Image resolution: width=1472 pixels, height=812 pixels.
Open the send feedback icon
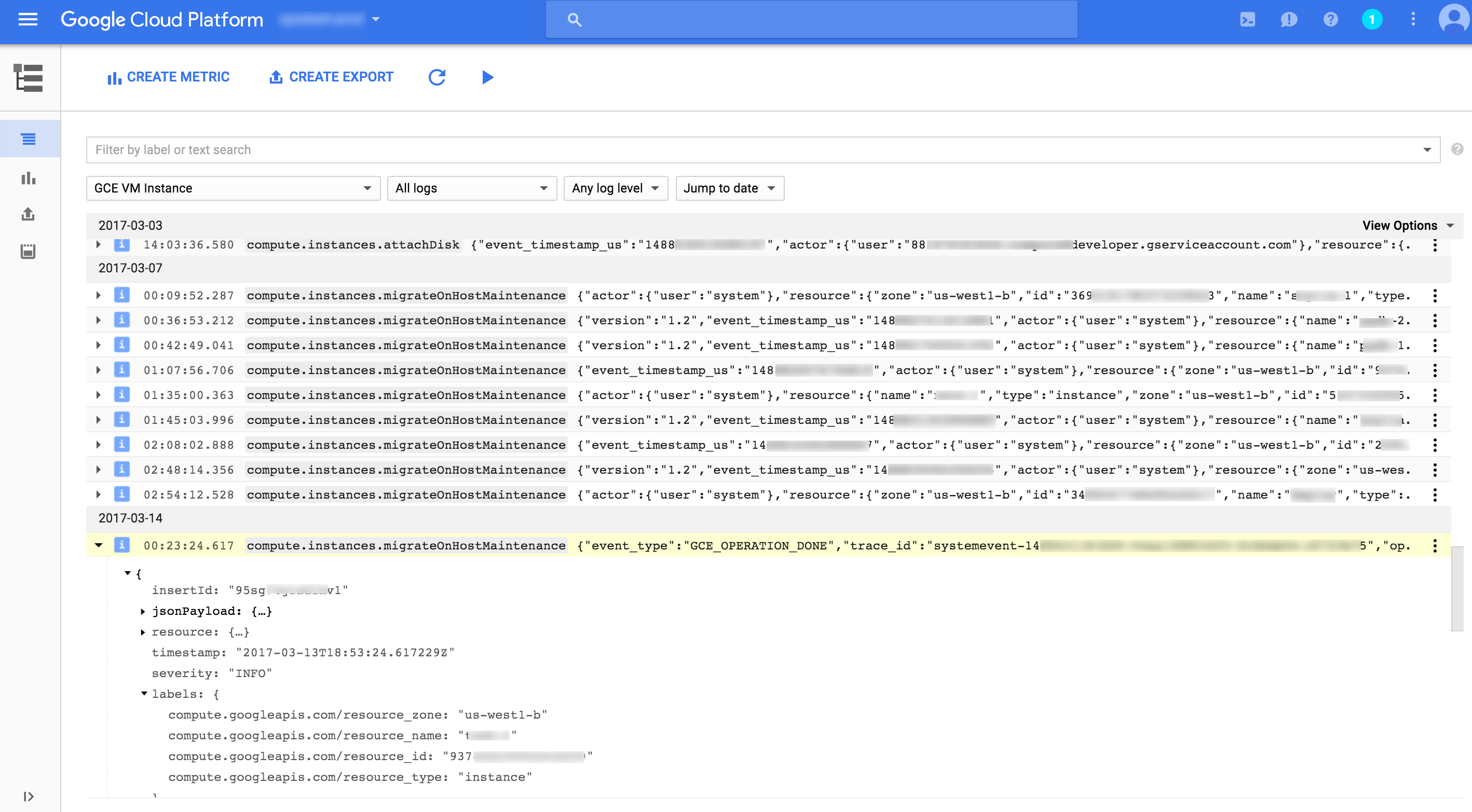click(1289, 19)
